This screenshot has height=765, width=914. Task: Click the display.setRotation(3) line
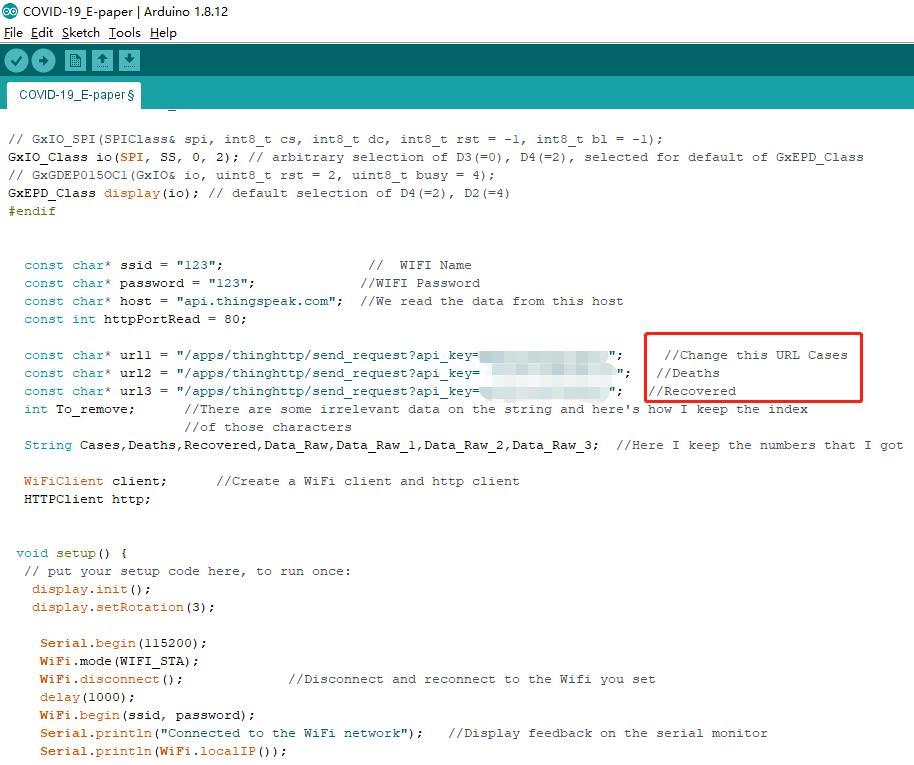[123, 608]
